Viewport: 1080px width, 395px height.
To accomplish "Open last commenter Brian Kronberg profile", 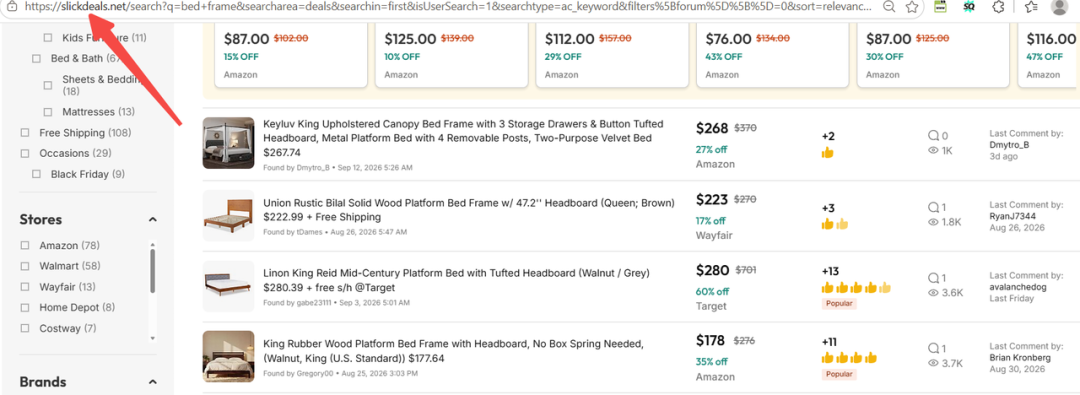I will coord(1020,358).
